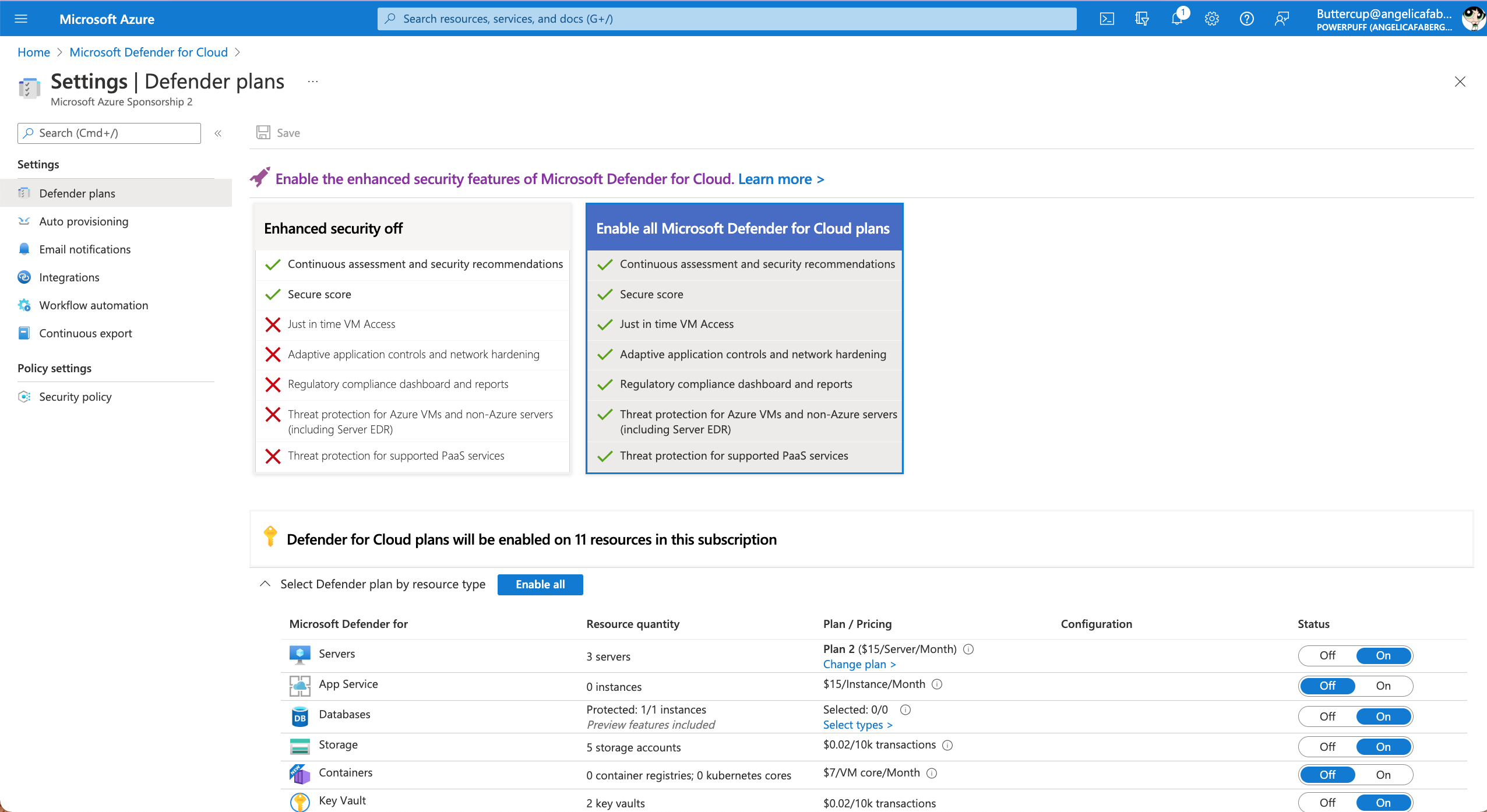
Task: Open the hamburger portal menu
Action: coord(21,19)
